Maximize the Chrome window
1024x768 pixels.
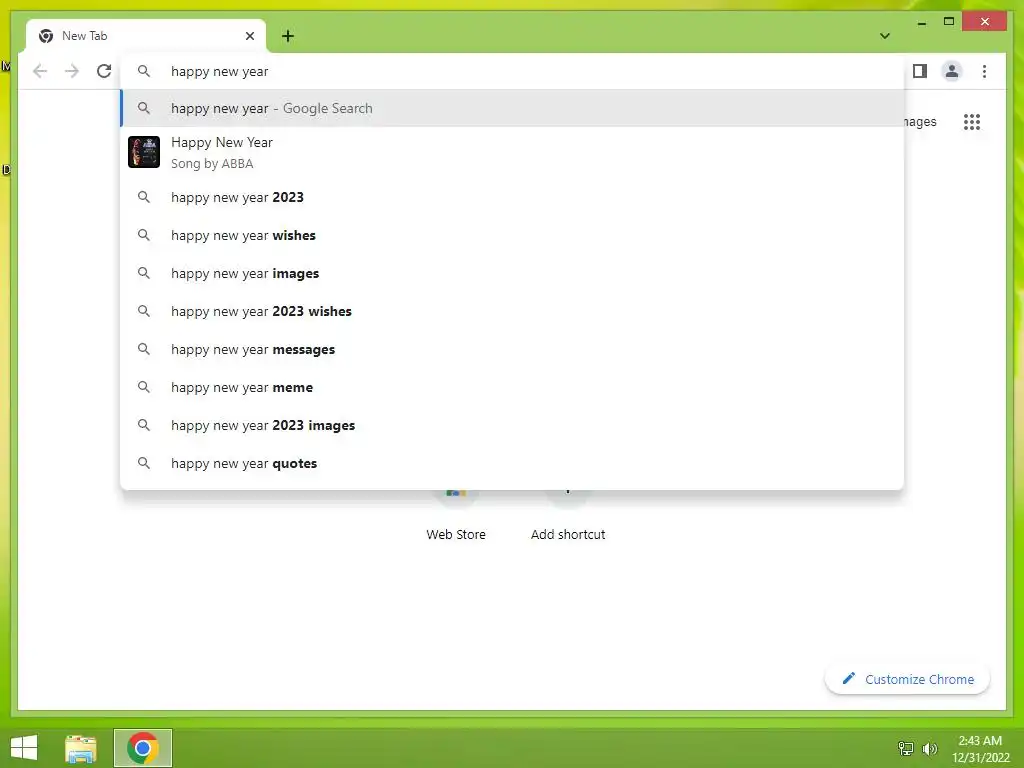(x=949, y=22)
